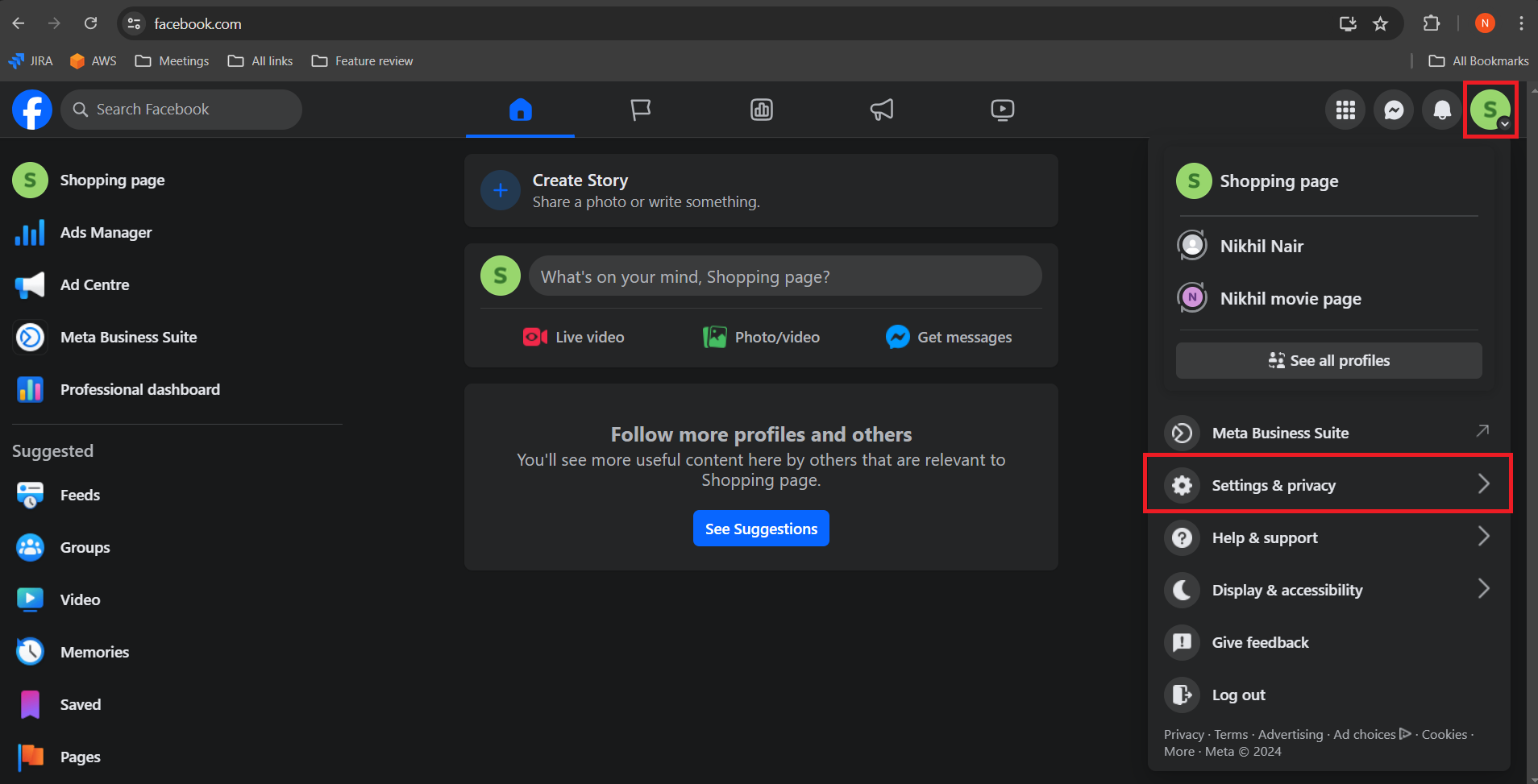Click Log out in account menu
1538x784 pixels.
1328,695
